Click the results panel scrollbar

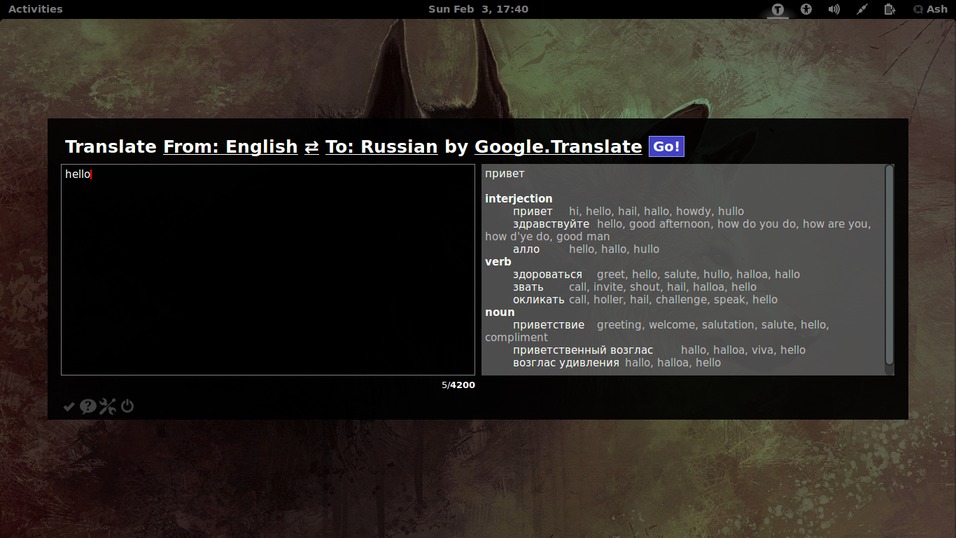tap(889, 265)
